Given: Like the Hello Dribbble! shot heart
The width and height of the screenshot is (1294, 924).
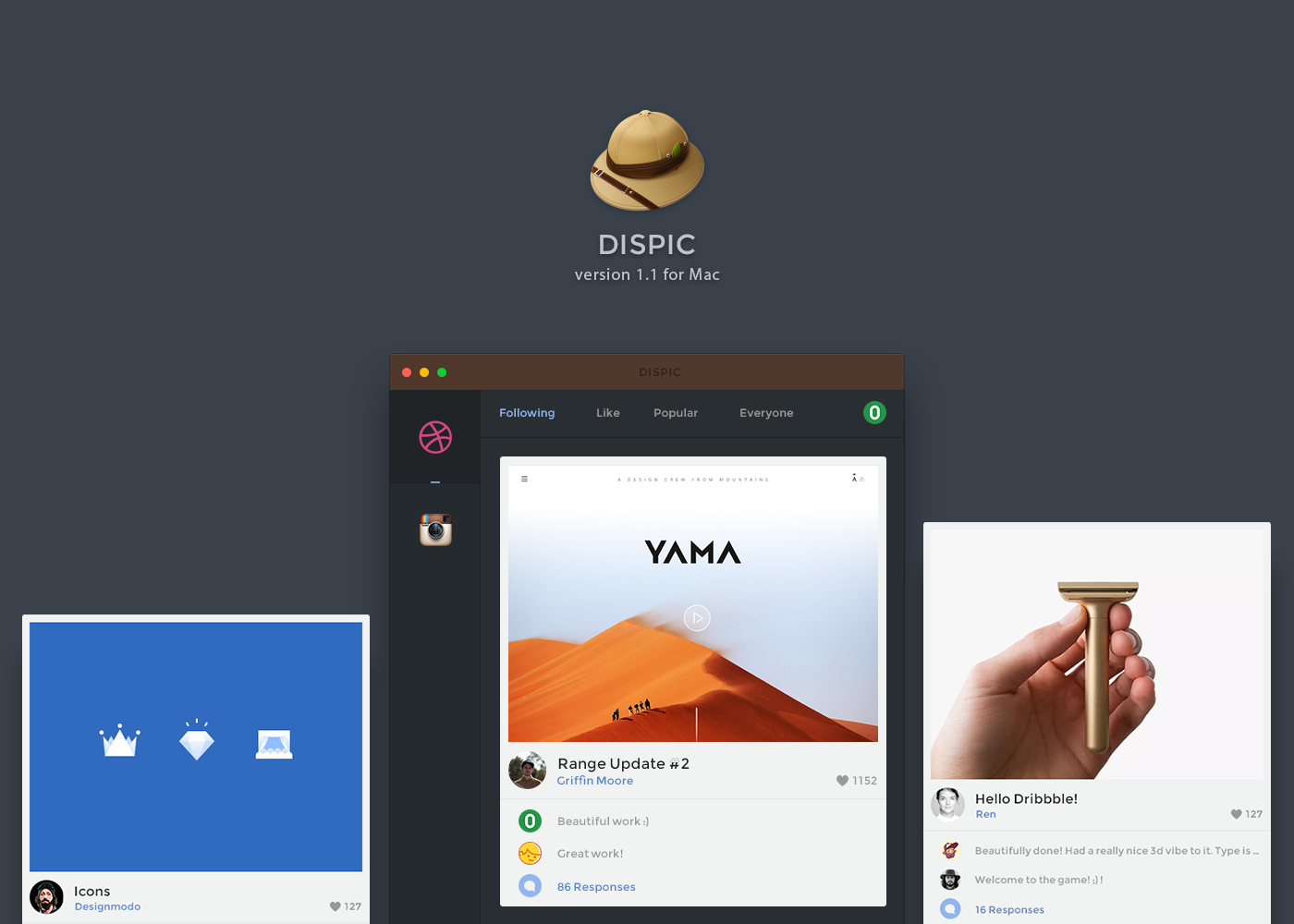Looking at the screenshot, I should tap(1236, 814).
